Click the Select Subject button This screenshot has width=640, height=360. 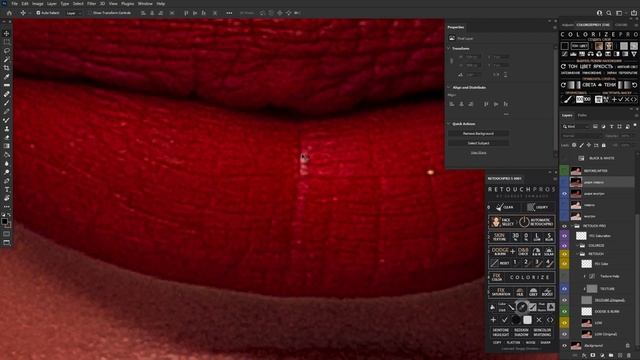point(478,143)
